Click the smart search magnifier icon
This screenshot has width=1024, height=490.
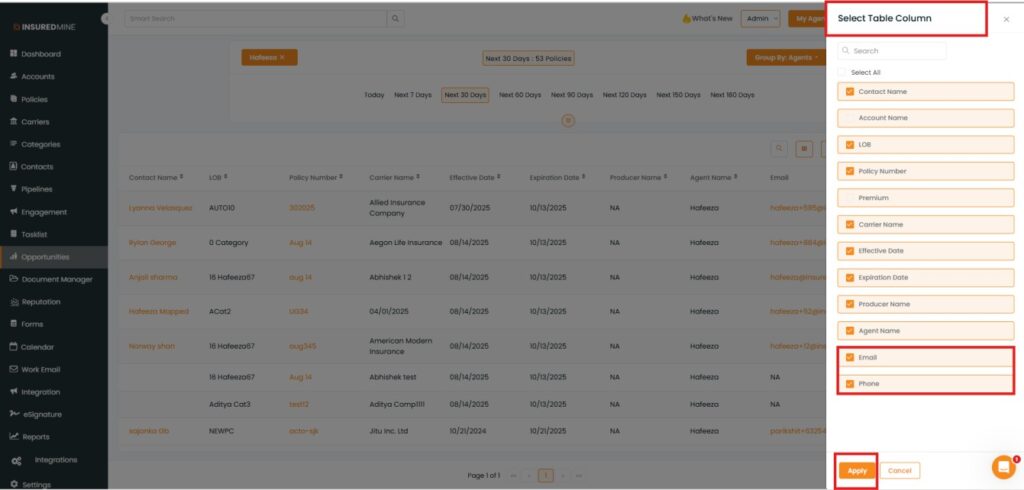click(x=396, y=18)
